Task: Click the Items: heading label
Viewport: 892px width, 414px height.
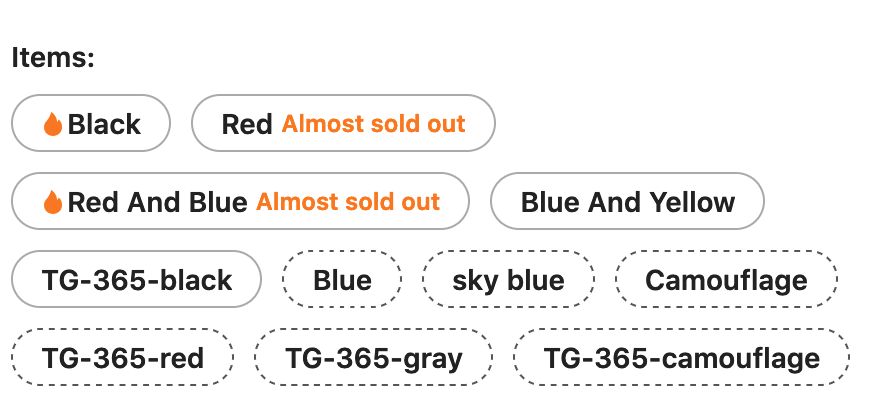Action: coord(53,57)
